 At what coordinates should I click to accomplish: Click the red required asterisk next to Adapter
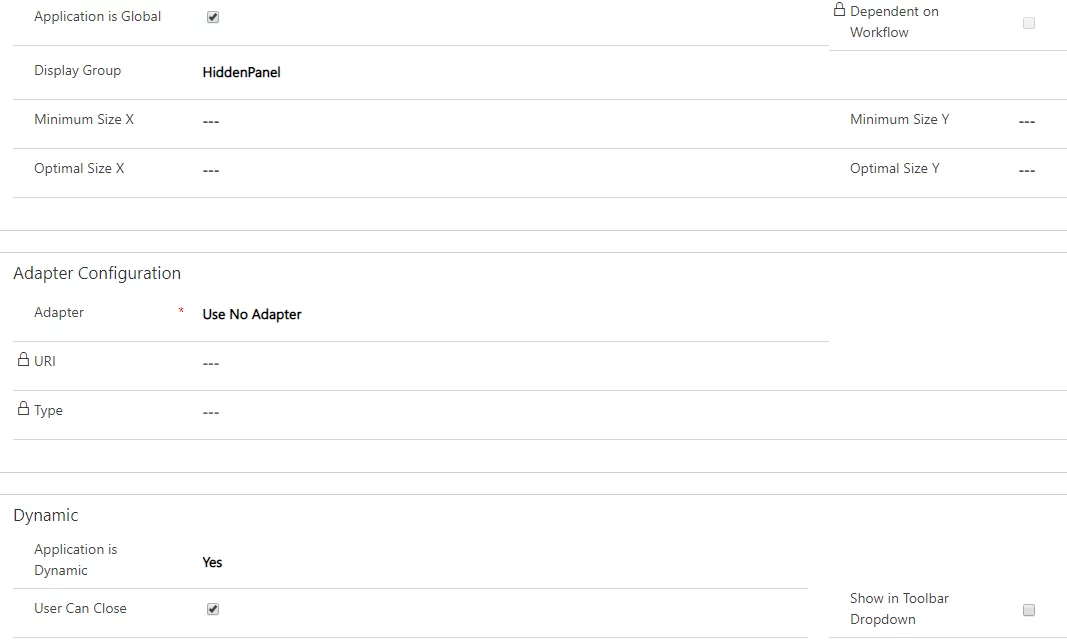point(181,310)
